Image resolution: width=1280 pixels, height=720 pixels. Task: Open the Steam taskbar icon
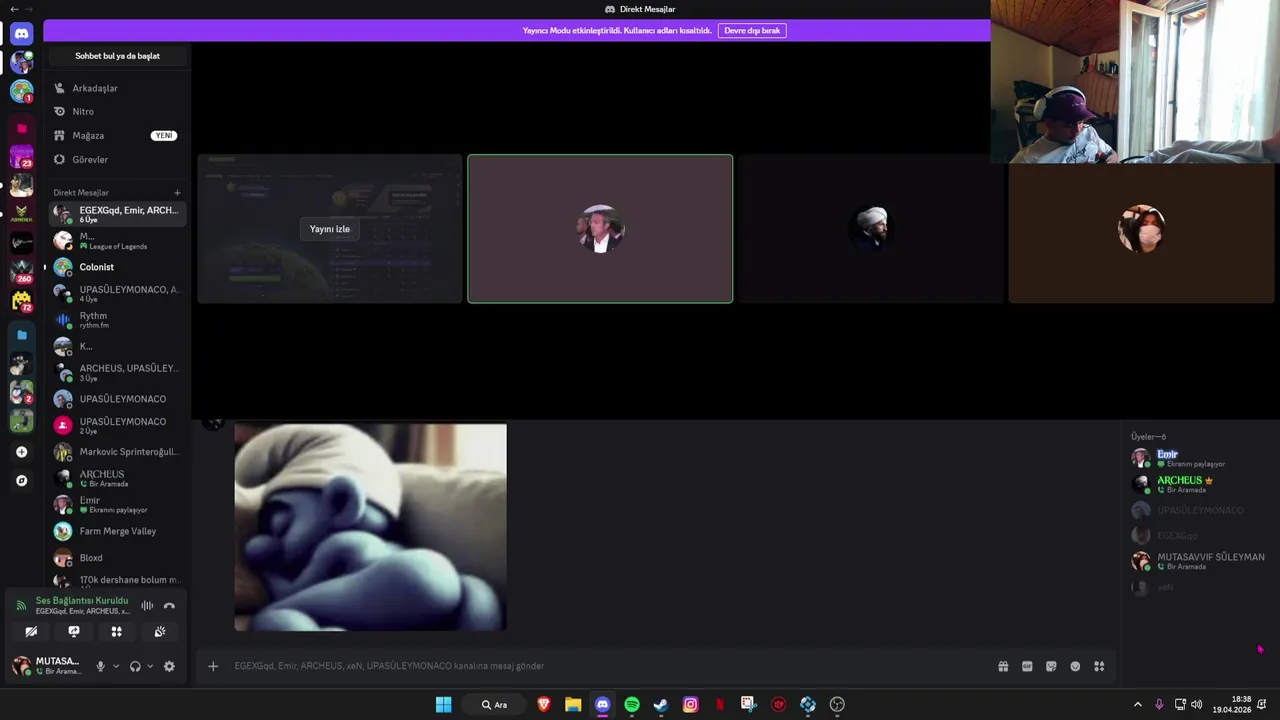click(661, 705)
